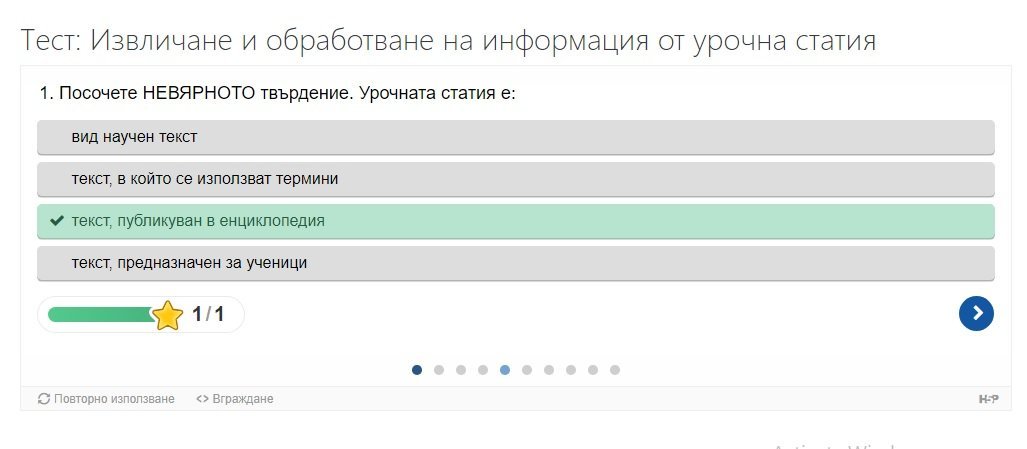Jump to eighth question dot
This screenshot has height=449, width=1027.
click(x=571, y=370)
